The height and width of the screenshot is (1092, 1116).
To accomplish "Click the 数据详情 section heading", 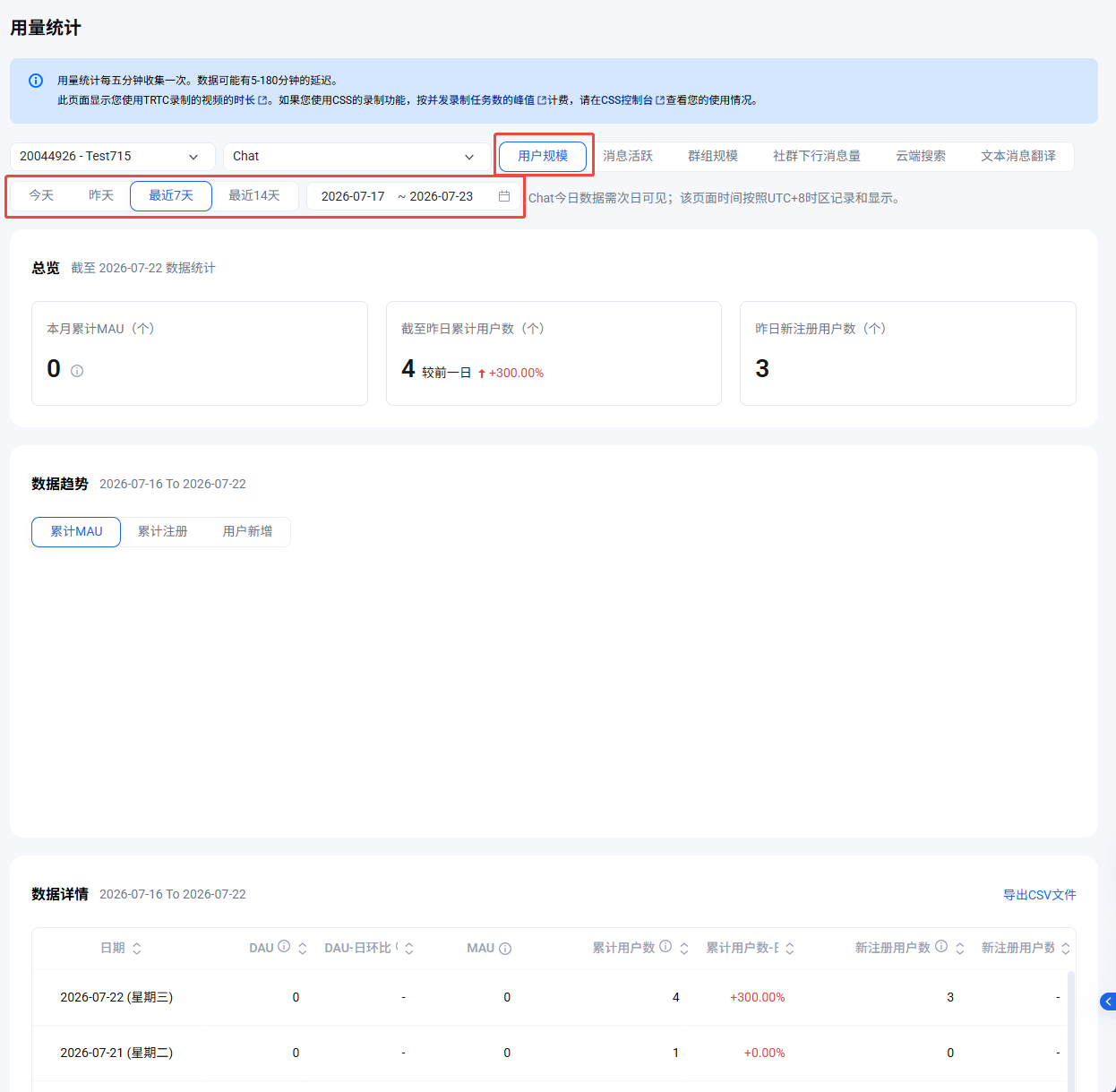I will click(60, 894).
